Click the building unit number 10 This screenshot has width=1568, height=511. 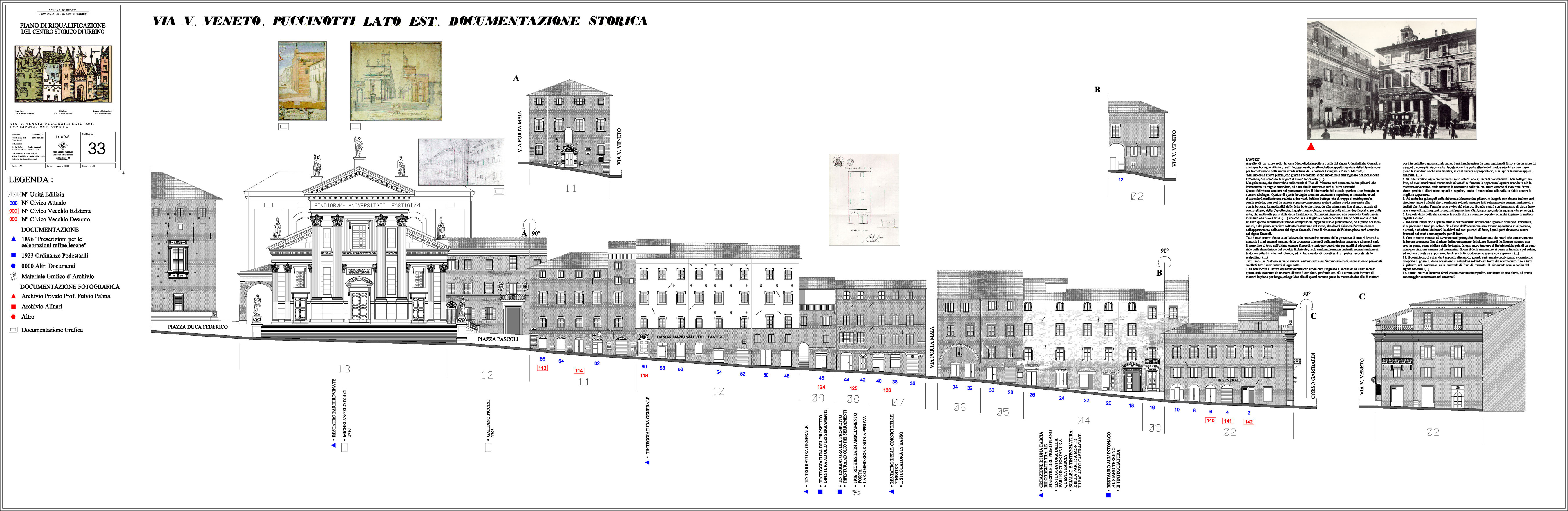[718, 392]
